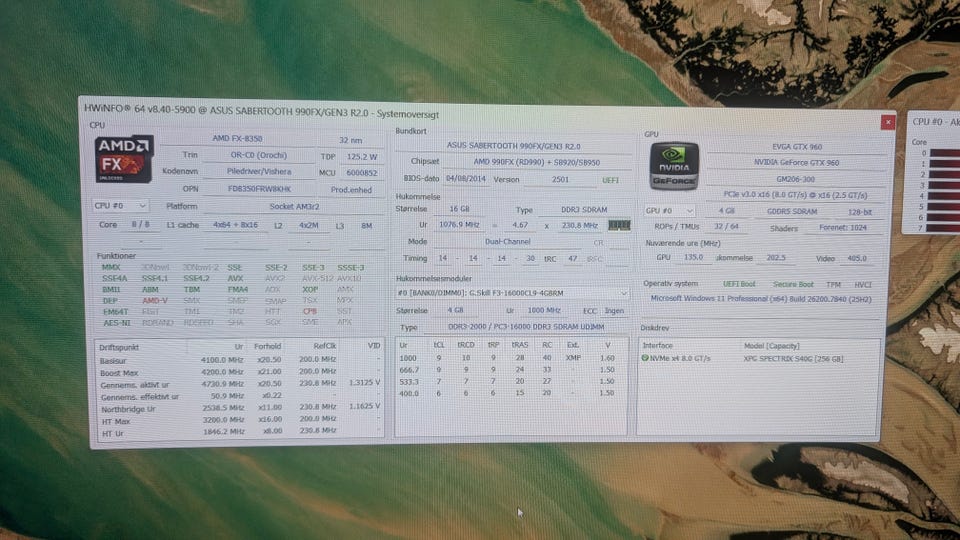
Task: Click the memory clock 1076.9 MHz value
Action: pos(459,225)
